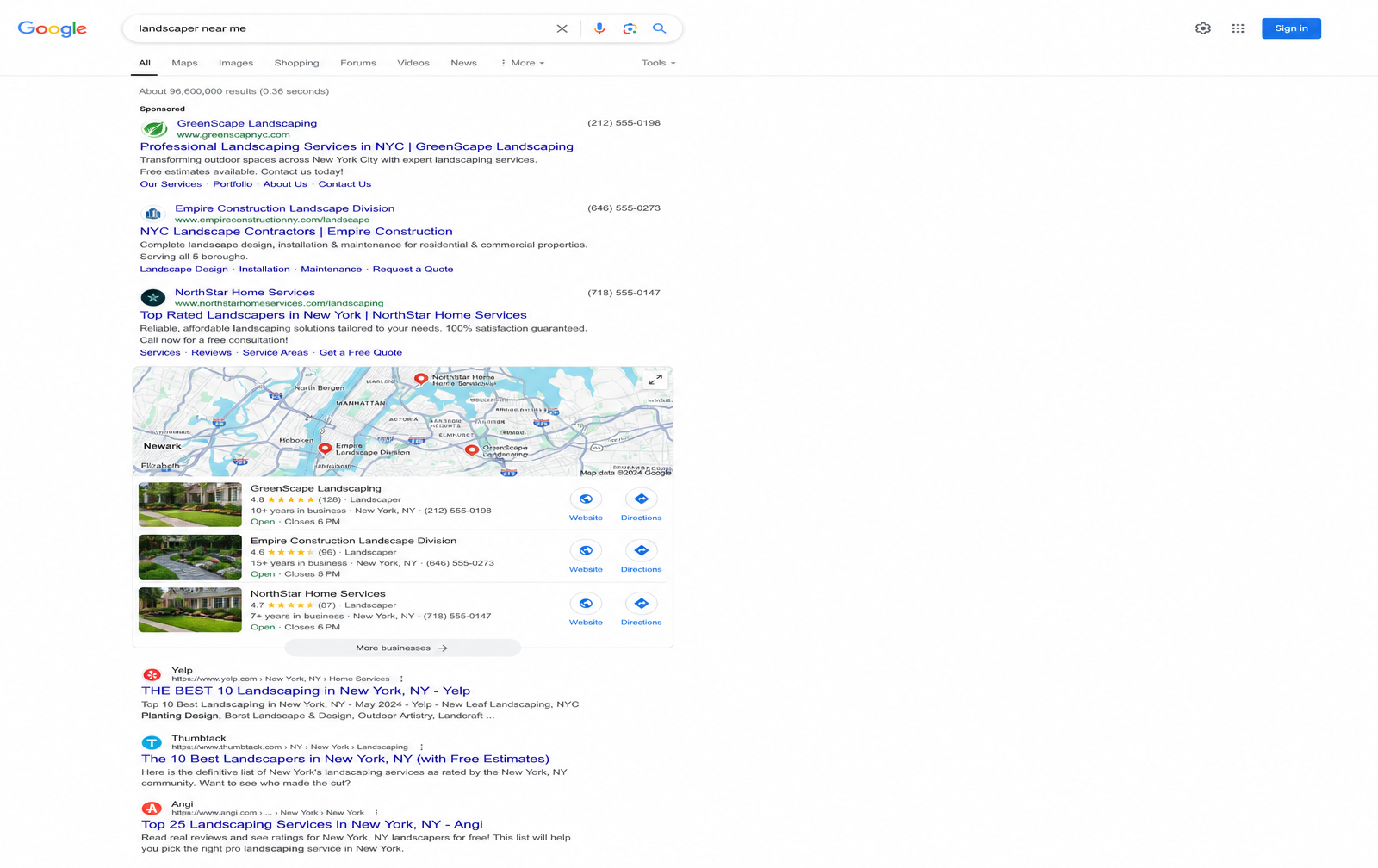This screenshot has width=1378, height=868.
Task: Open The 10 Best Landscapers Thumbtack result
Action: pos(345,759)
